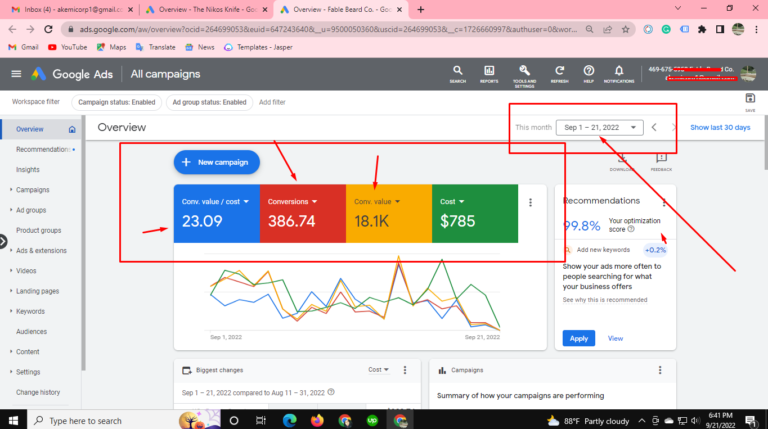Click the Save icon in filter bar
The height and width of the screenshot is (429, 768).
pos(750,99)
